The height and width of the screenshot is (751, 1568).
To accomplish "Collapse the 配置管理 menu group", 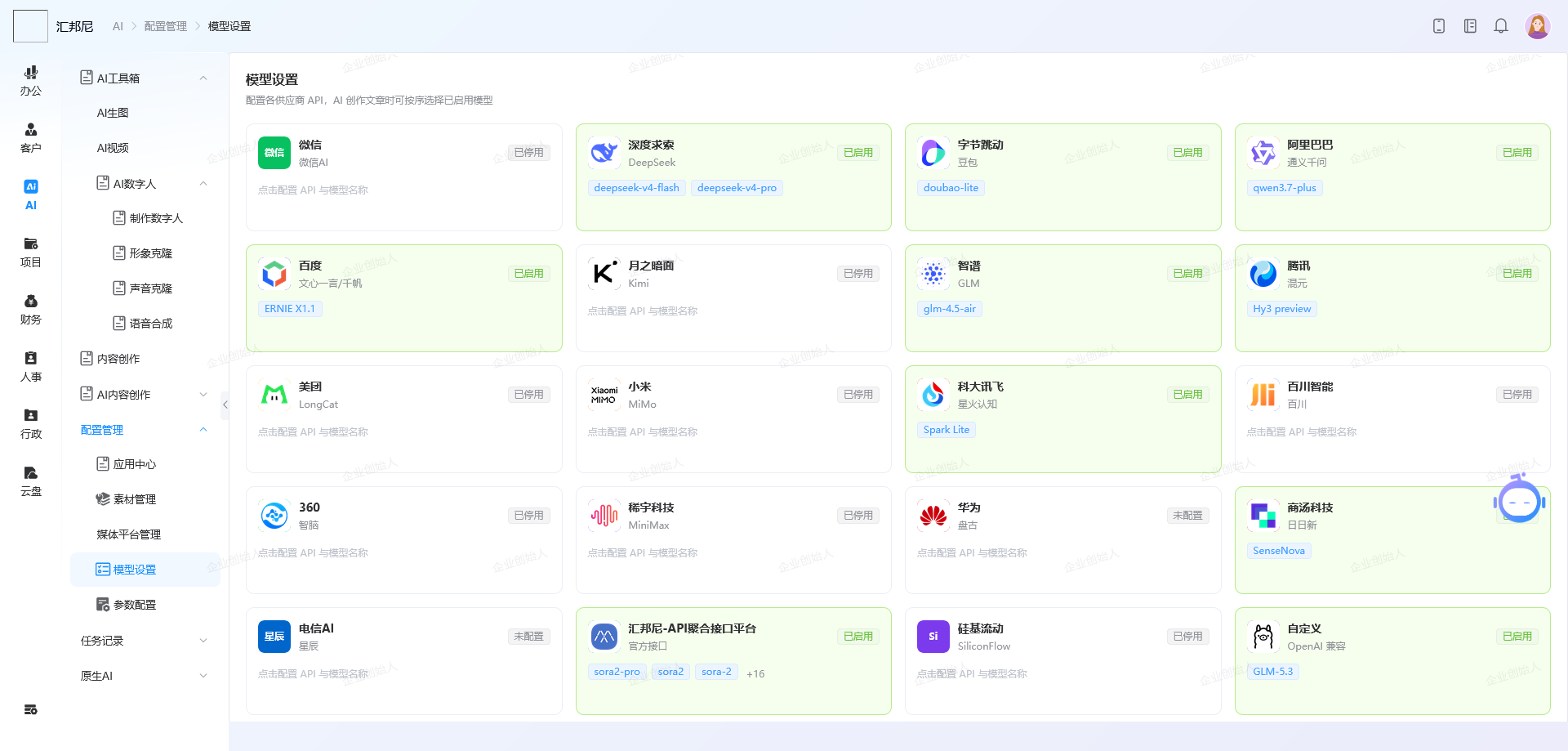I will click(x=203, y=430).
